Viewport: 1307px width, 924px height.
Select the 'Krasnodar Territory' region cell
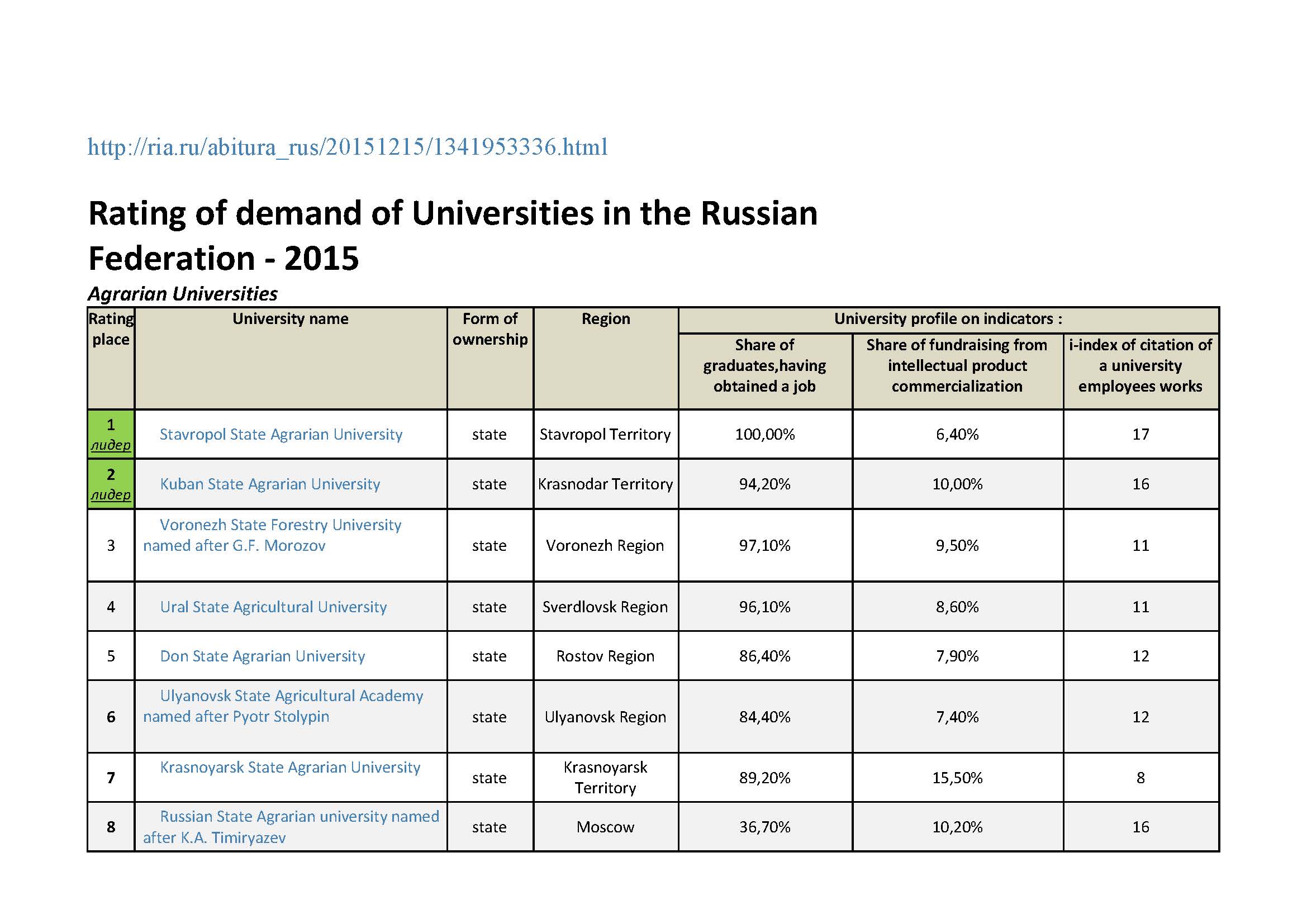point(605,484)
